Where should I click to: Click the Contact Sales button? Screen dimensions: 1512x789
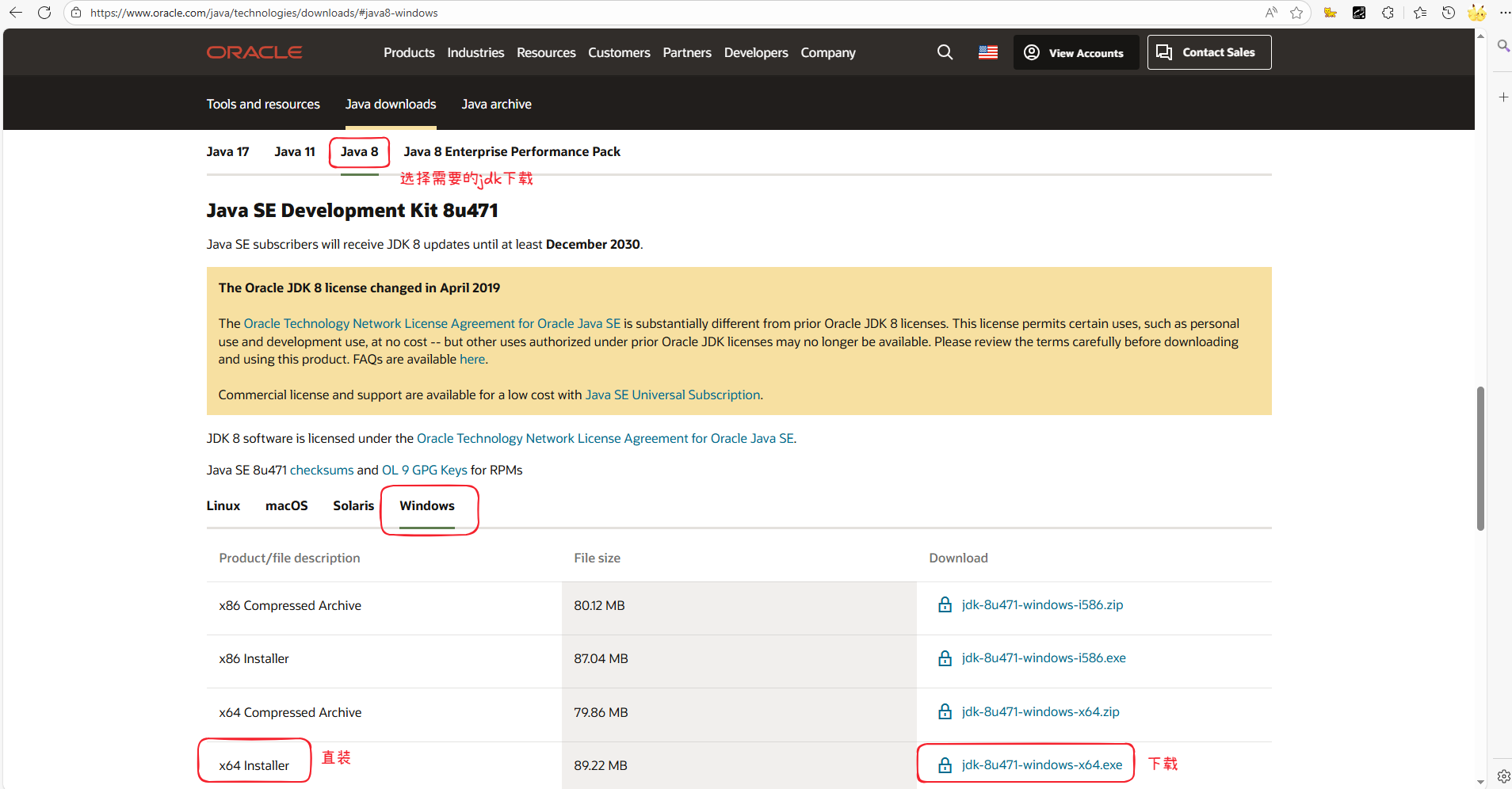tap(1209, 52)
